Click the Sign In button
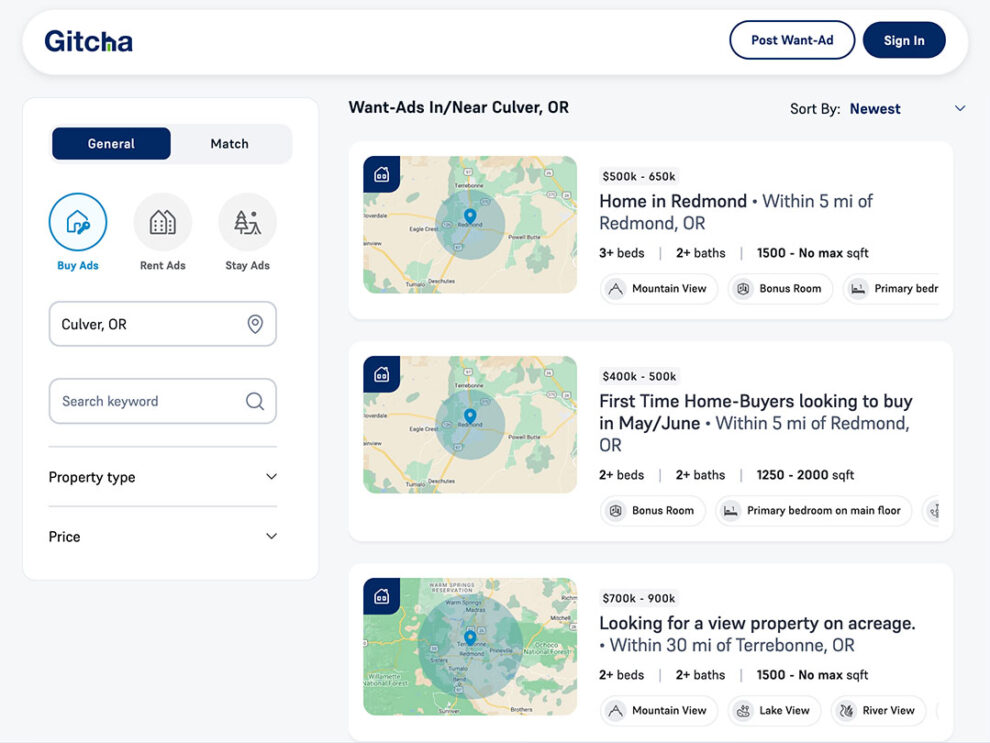This screenshot has height=743, width=990. (904, 41)
